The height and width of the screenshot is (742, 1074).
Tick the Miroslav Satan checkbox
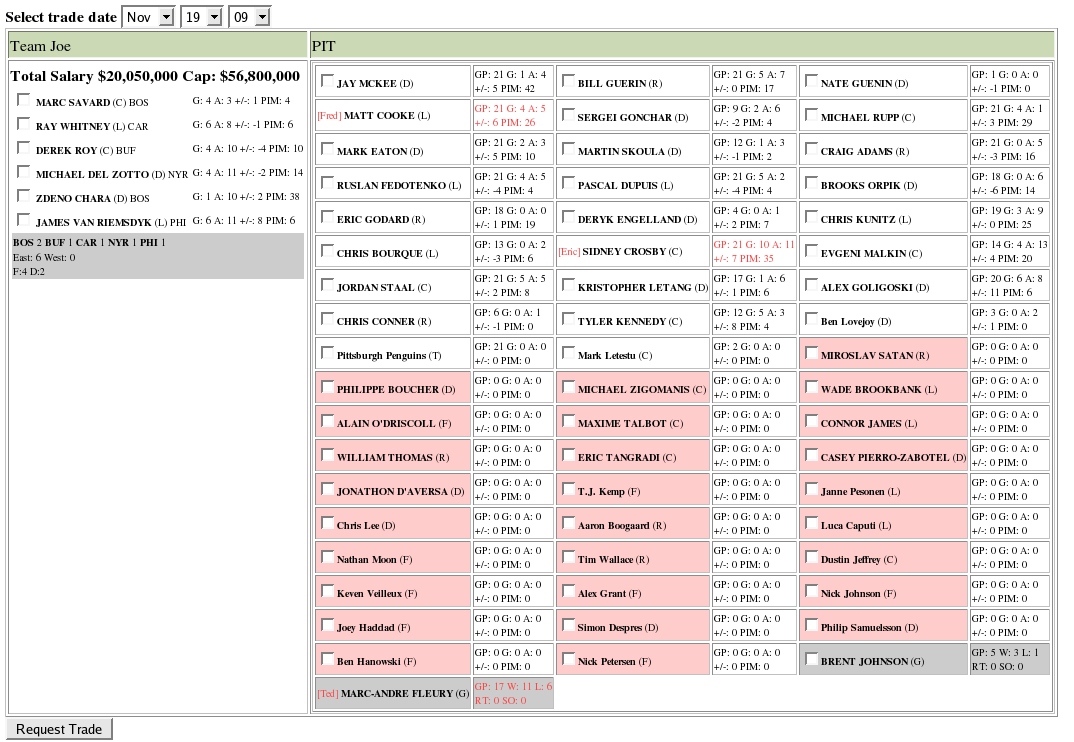(x=811, y=353)
